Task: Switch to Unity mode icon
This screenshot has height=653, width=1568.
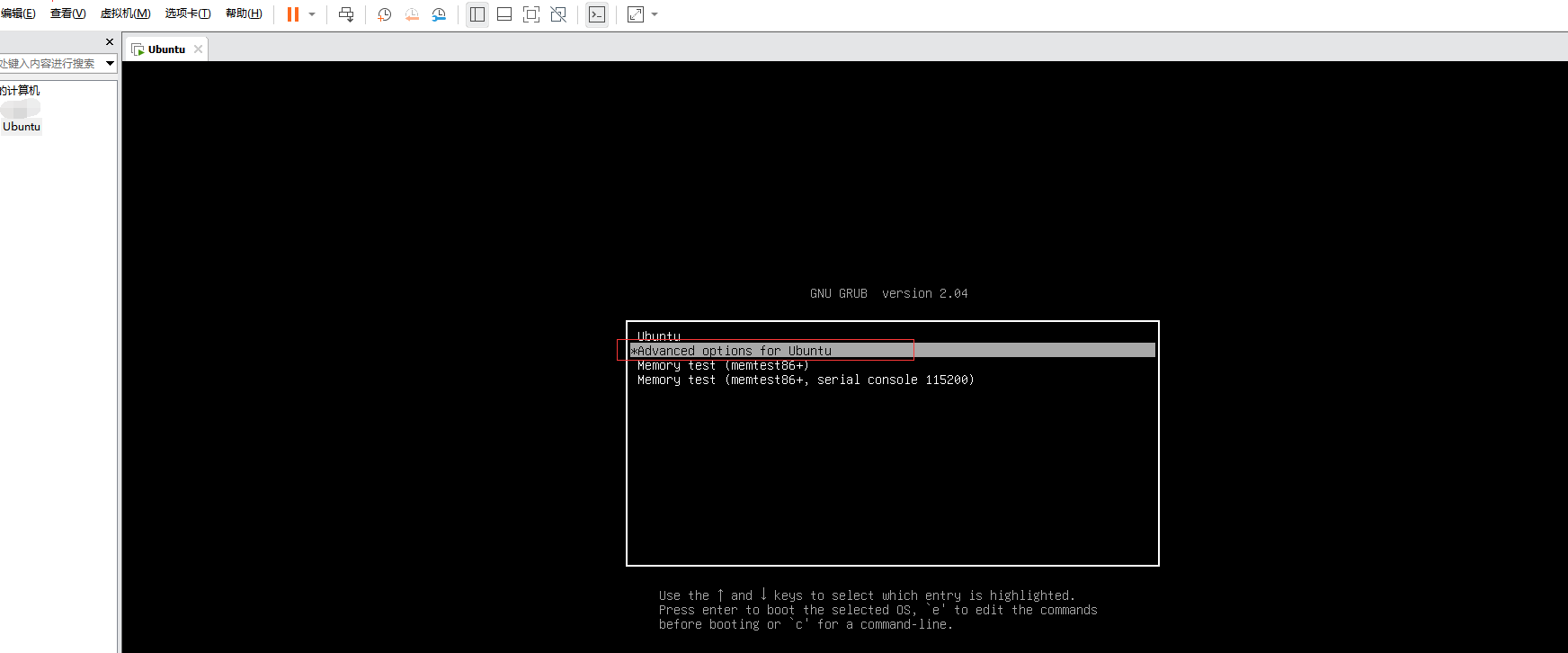Action: (x=558, y=14)
